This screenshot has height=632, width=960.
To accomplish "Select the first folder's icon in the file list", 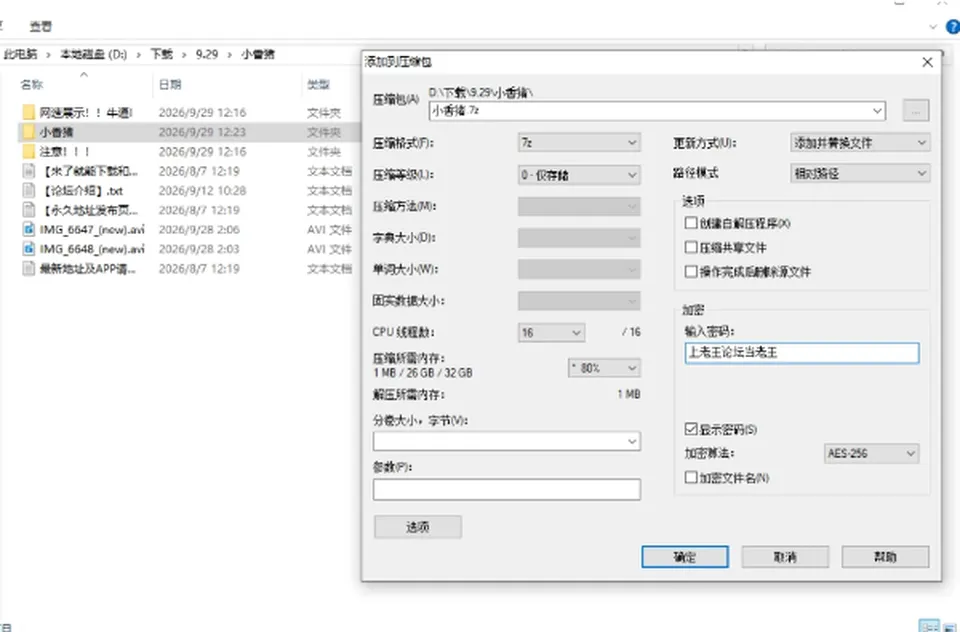I will click(28, 112).
